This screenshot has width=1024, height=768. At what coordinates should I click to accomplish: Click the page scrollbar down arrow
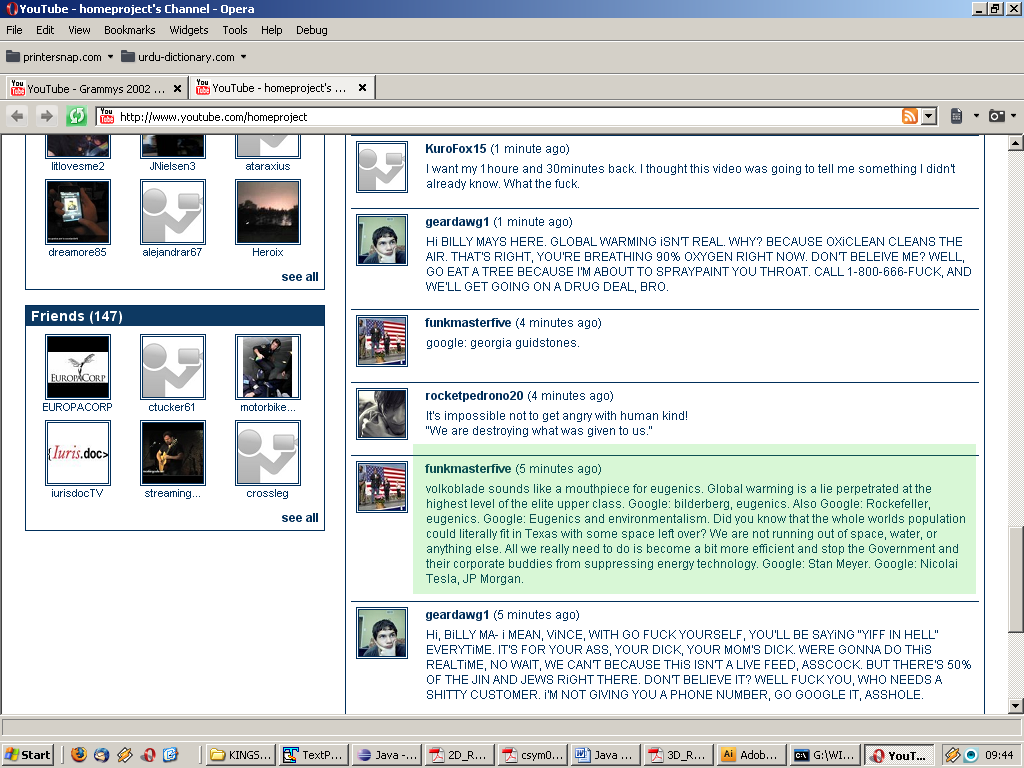coord(1016,706)
